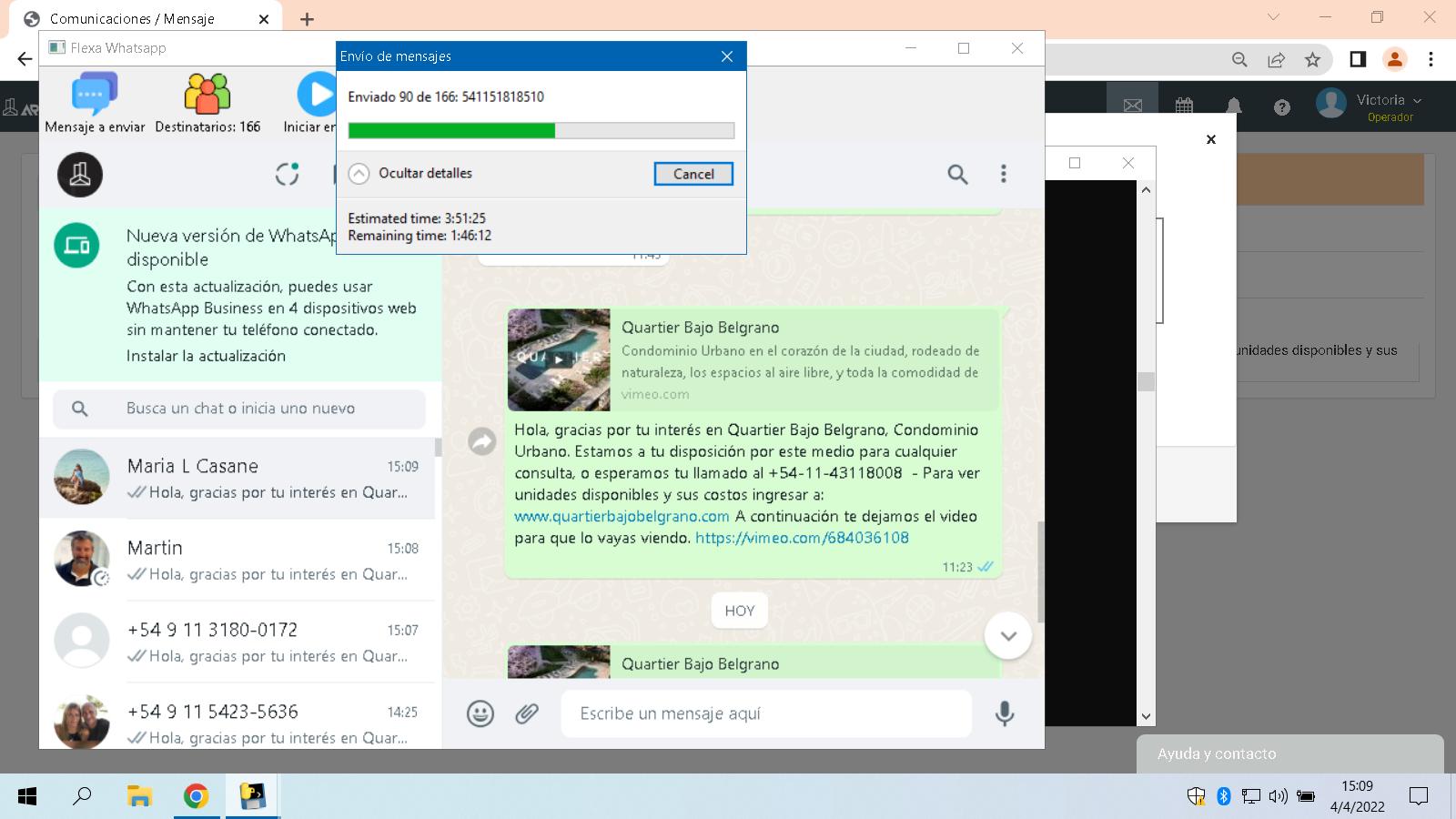Viewport: 1456px width, 819px height.
Task: Click the WhatsApp status ring icon
Action: (288, 174)
